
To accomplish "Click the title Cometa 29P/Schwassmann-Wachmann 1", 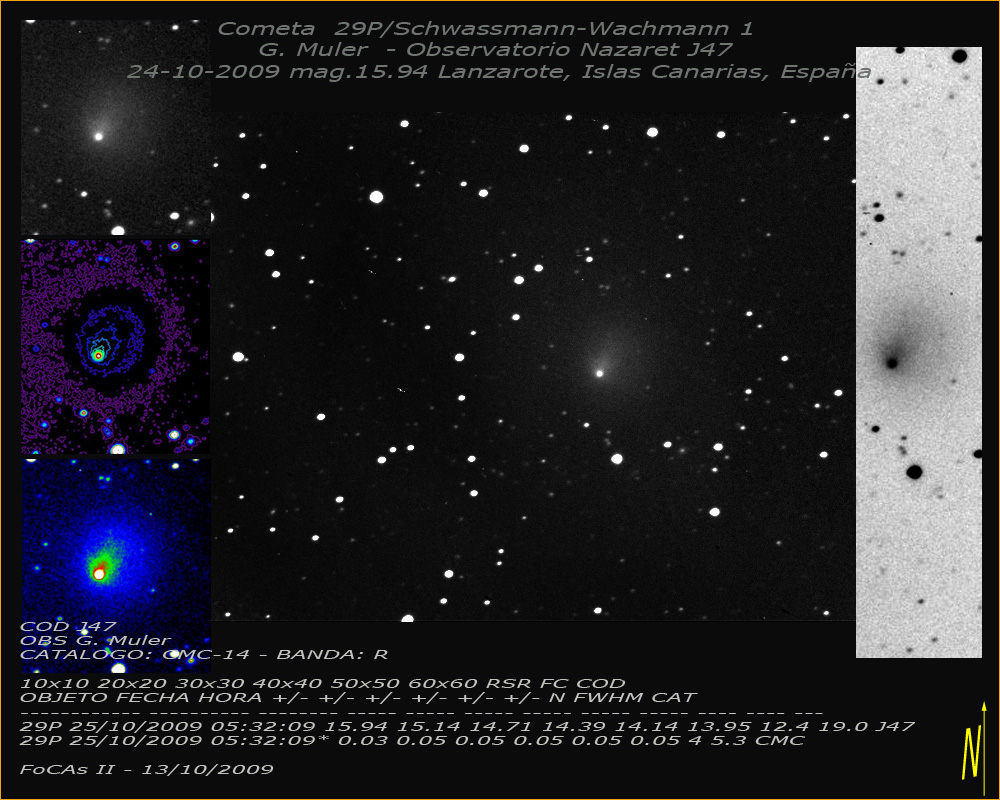I will pyautogui.click(x=485, y=29).
